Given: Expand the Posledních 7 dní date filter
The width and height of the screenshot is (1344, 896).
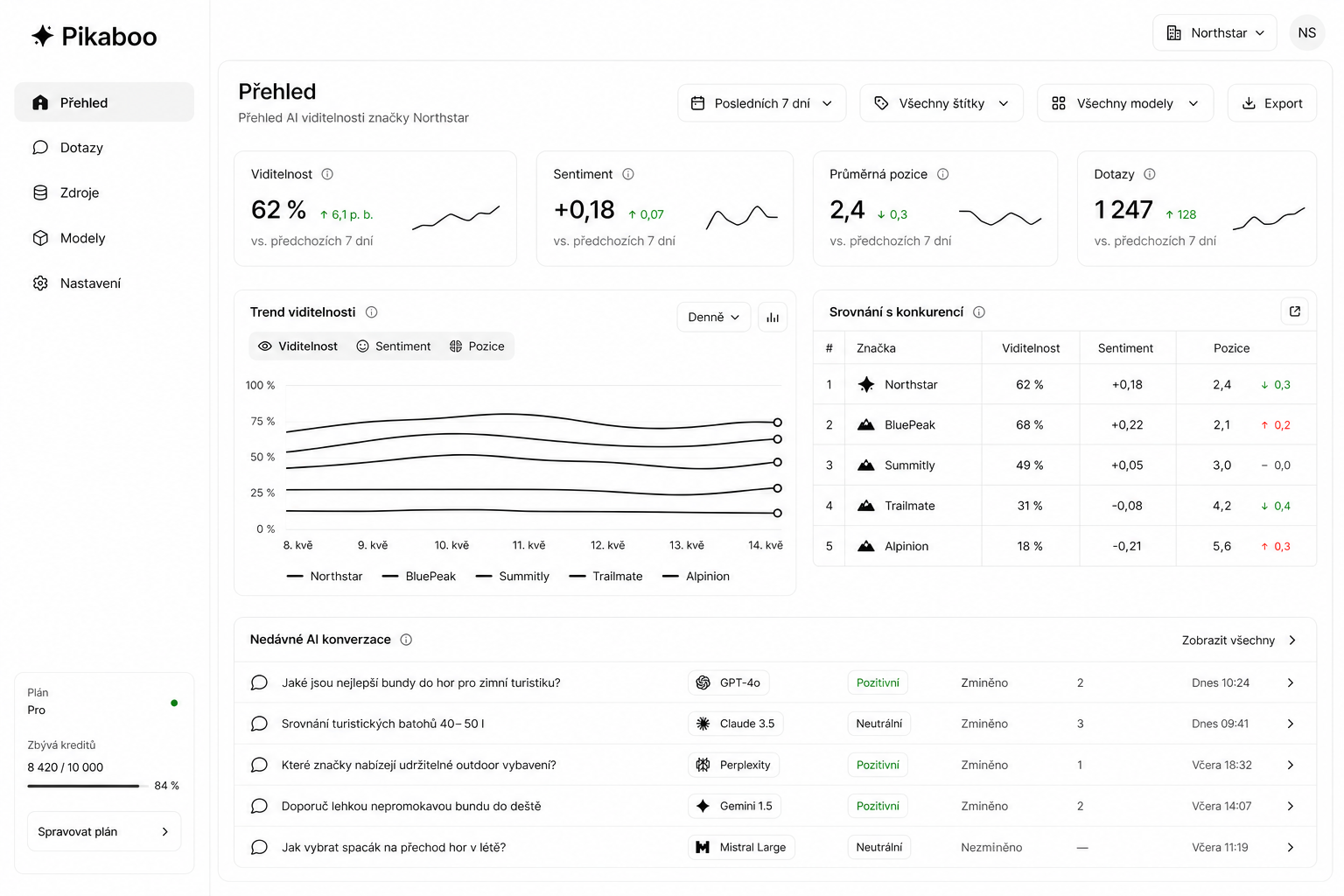Looking at the screenshot, I should pyautogui.click(x=761, y=103).
